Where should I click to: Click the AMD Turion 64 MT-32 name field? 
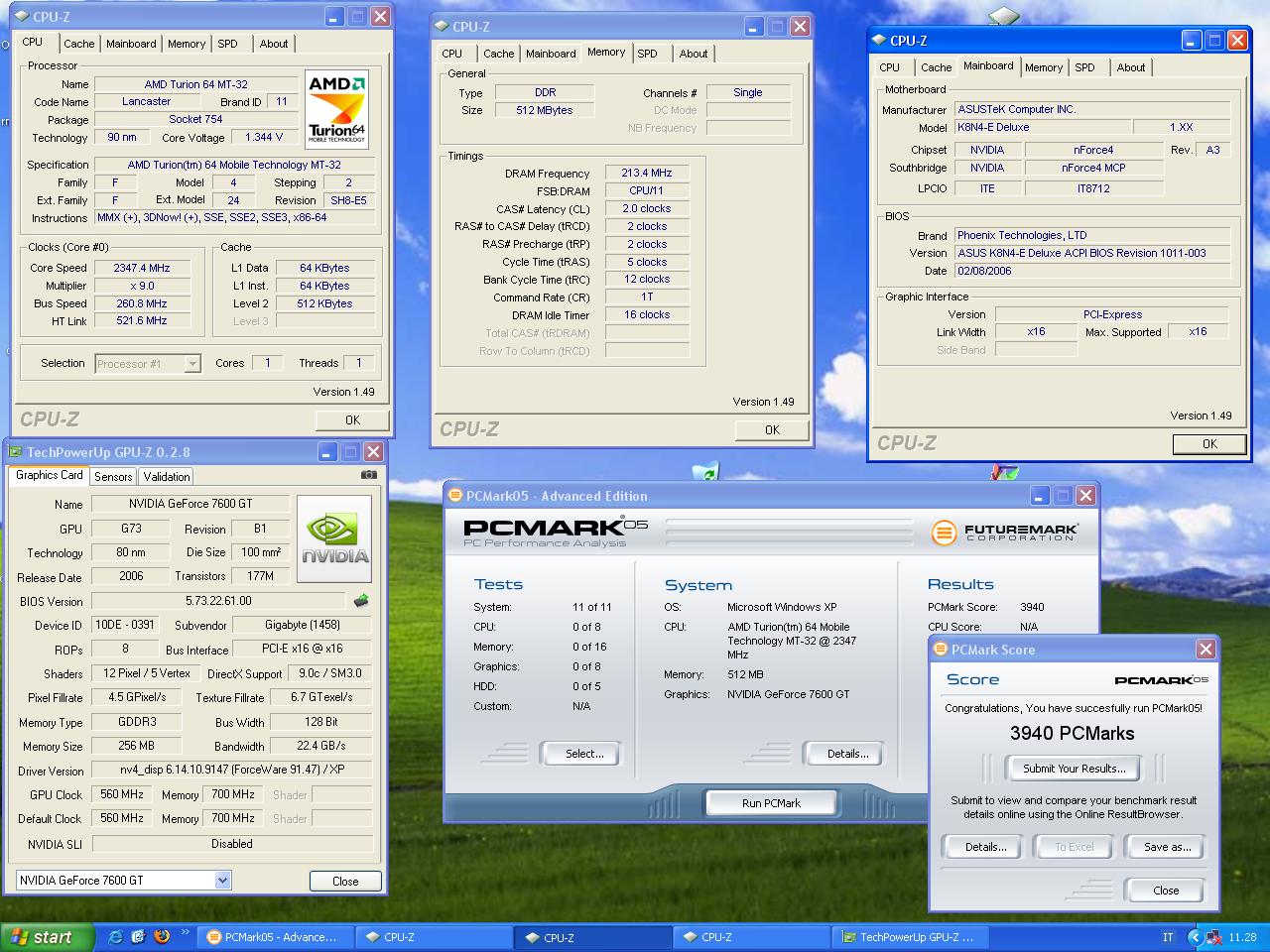[196, 84]
